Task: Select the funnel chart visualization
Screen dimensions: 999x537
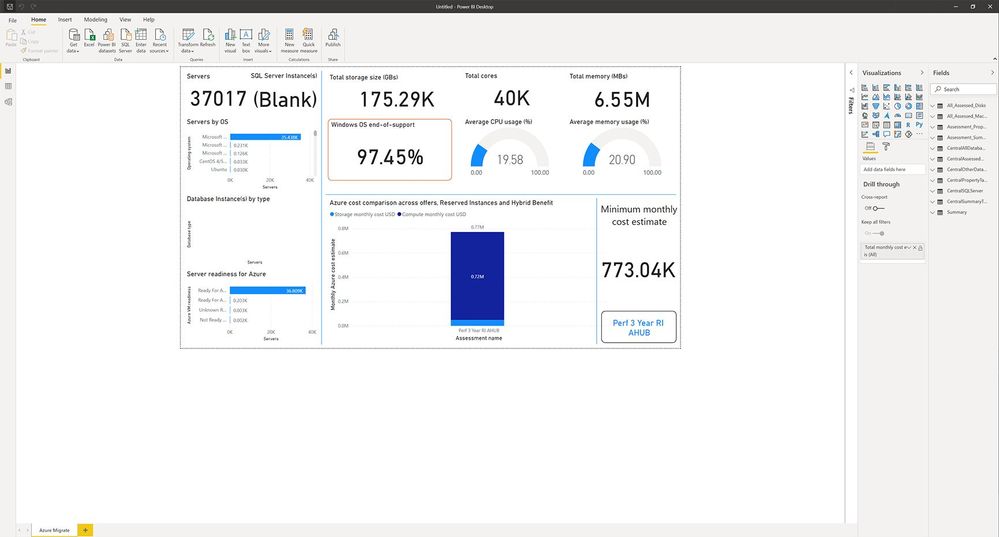Action: click(875, 106)
